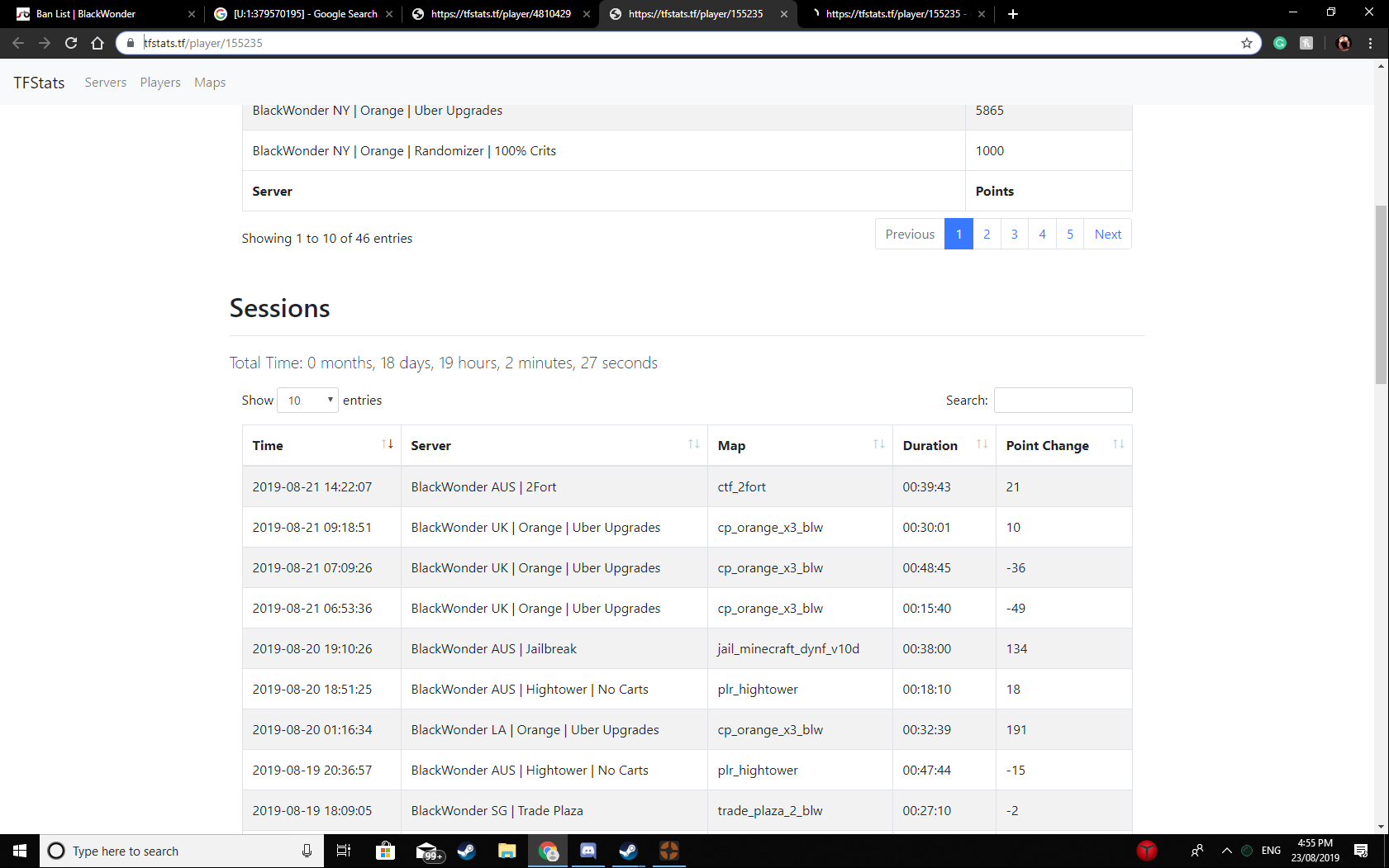Click the microphone in taskbar search
1389x868 pixels.
[307, 851]
